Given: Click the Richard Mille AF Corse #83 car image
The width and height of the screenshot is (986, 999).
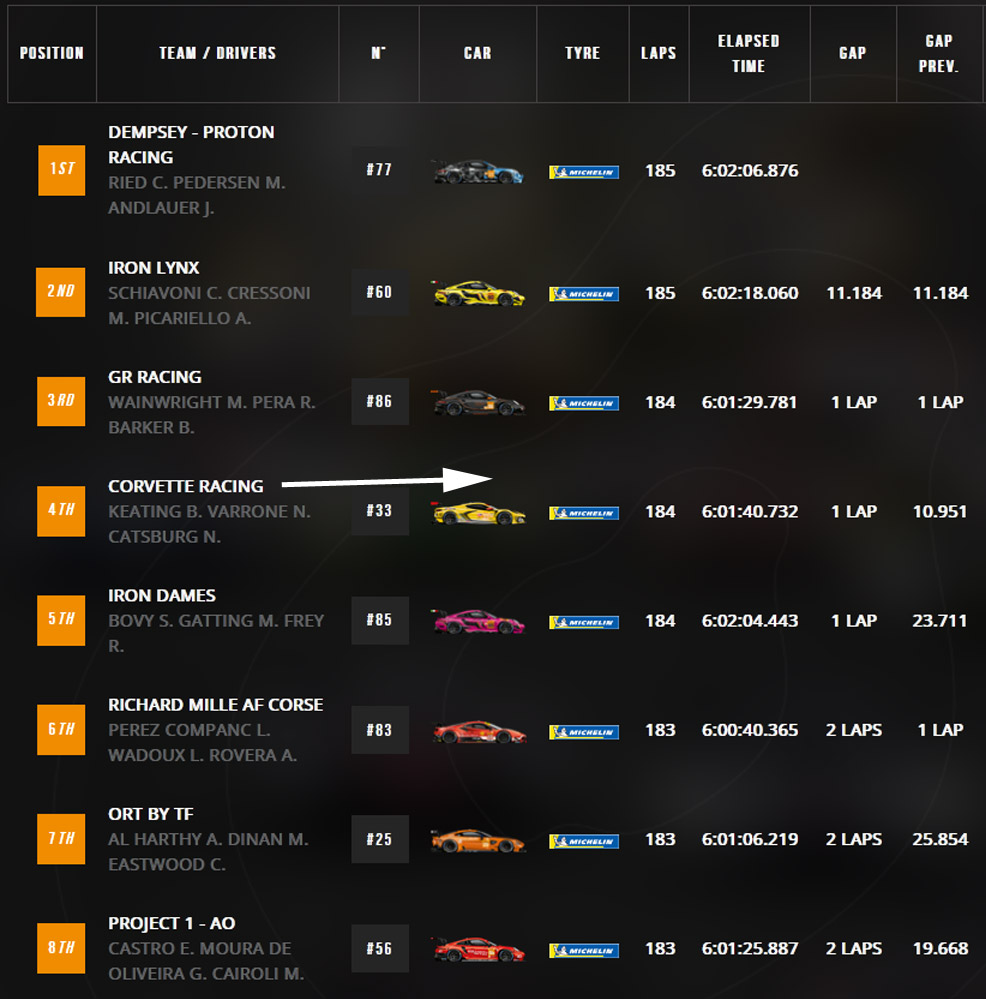Looking at the screenshot, I should tap(477, 731).
